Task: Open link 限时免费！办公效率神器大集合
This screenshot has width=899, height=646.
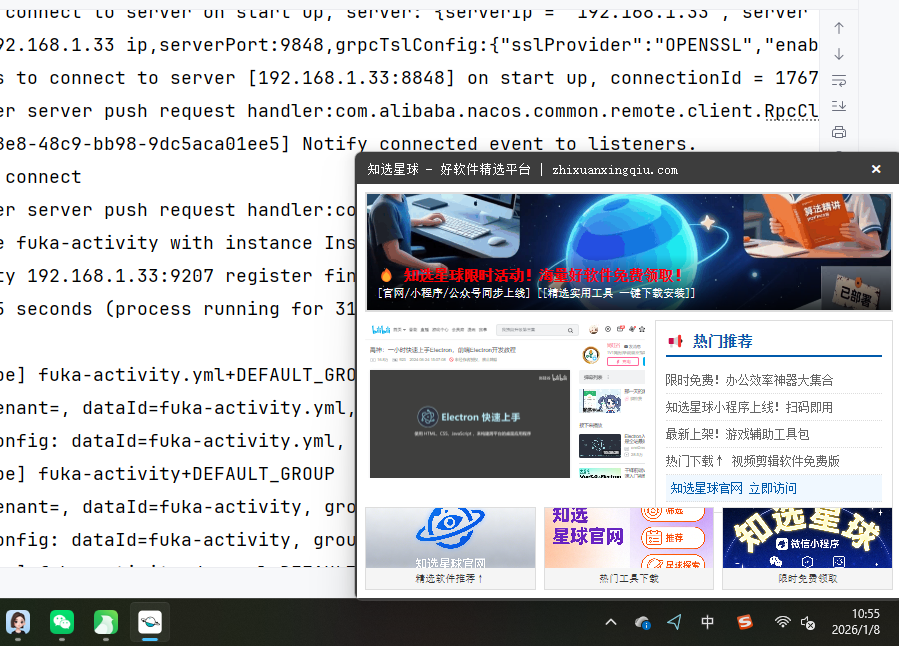Action: tap(749, 380)
